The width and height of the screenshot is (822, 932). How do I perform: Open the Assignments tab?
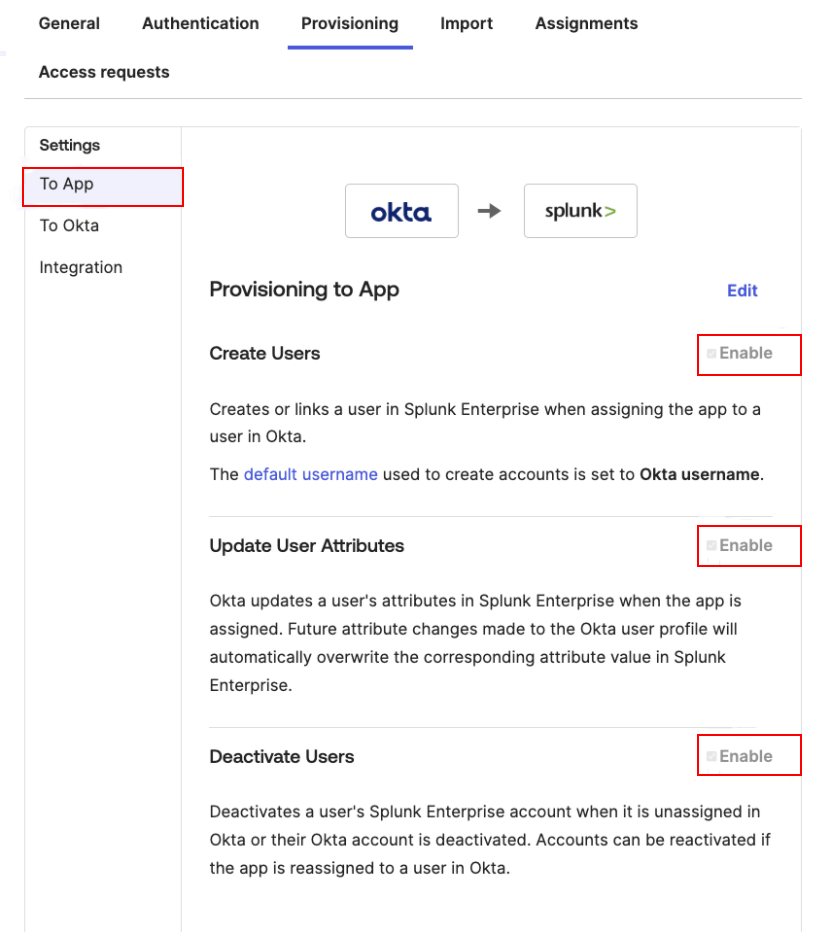pos(586,23)
